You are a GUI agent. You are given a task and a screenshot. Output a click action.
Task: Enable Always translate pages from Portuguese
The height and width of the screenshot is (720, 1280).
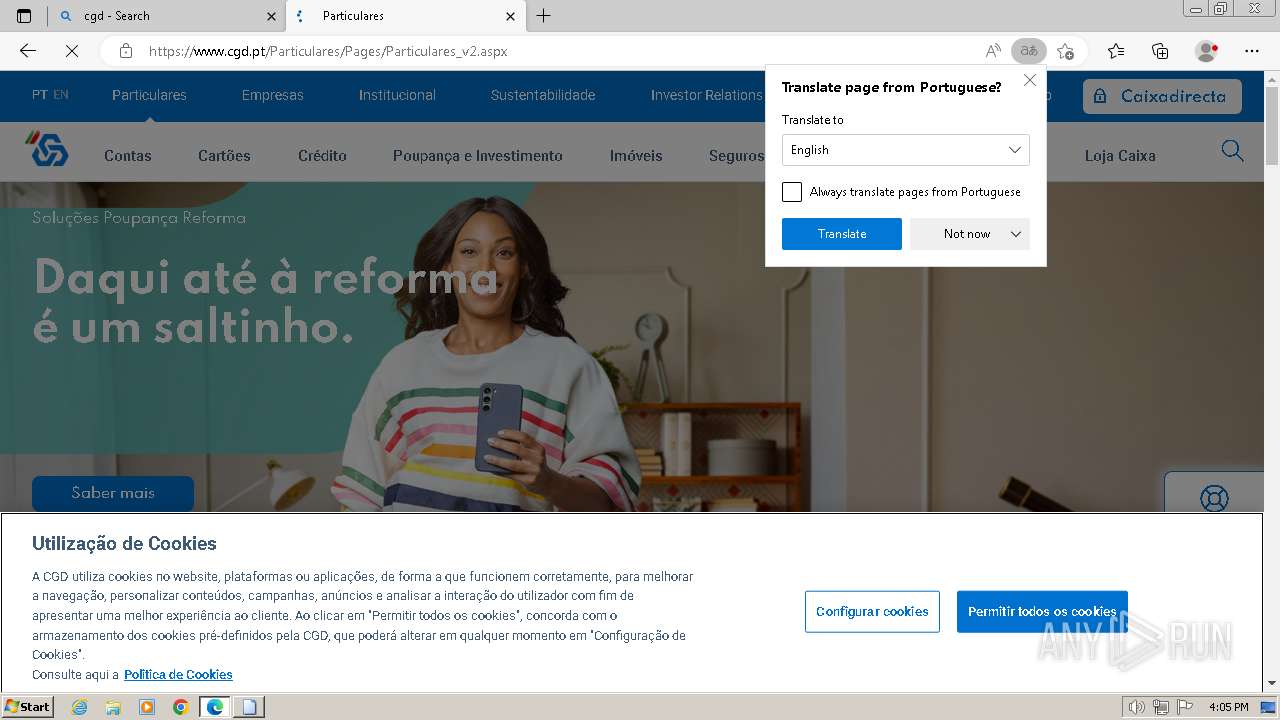coord(792,192)
